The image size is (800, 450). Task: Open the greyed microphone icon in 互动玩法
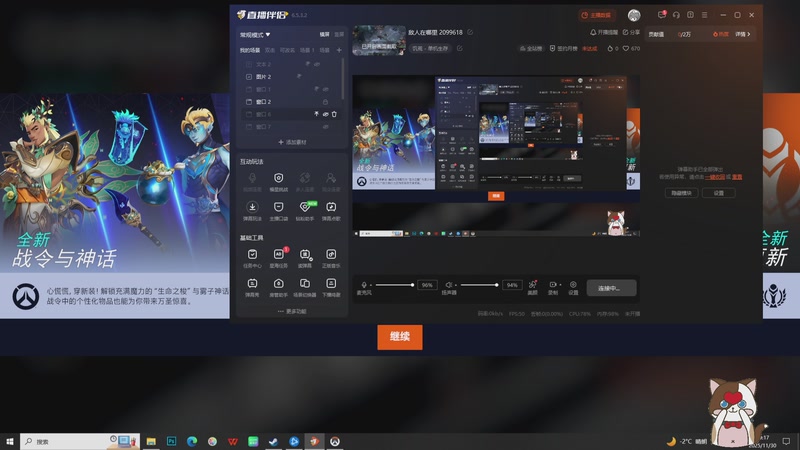(252, 178)
